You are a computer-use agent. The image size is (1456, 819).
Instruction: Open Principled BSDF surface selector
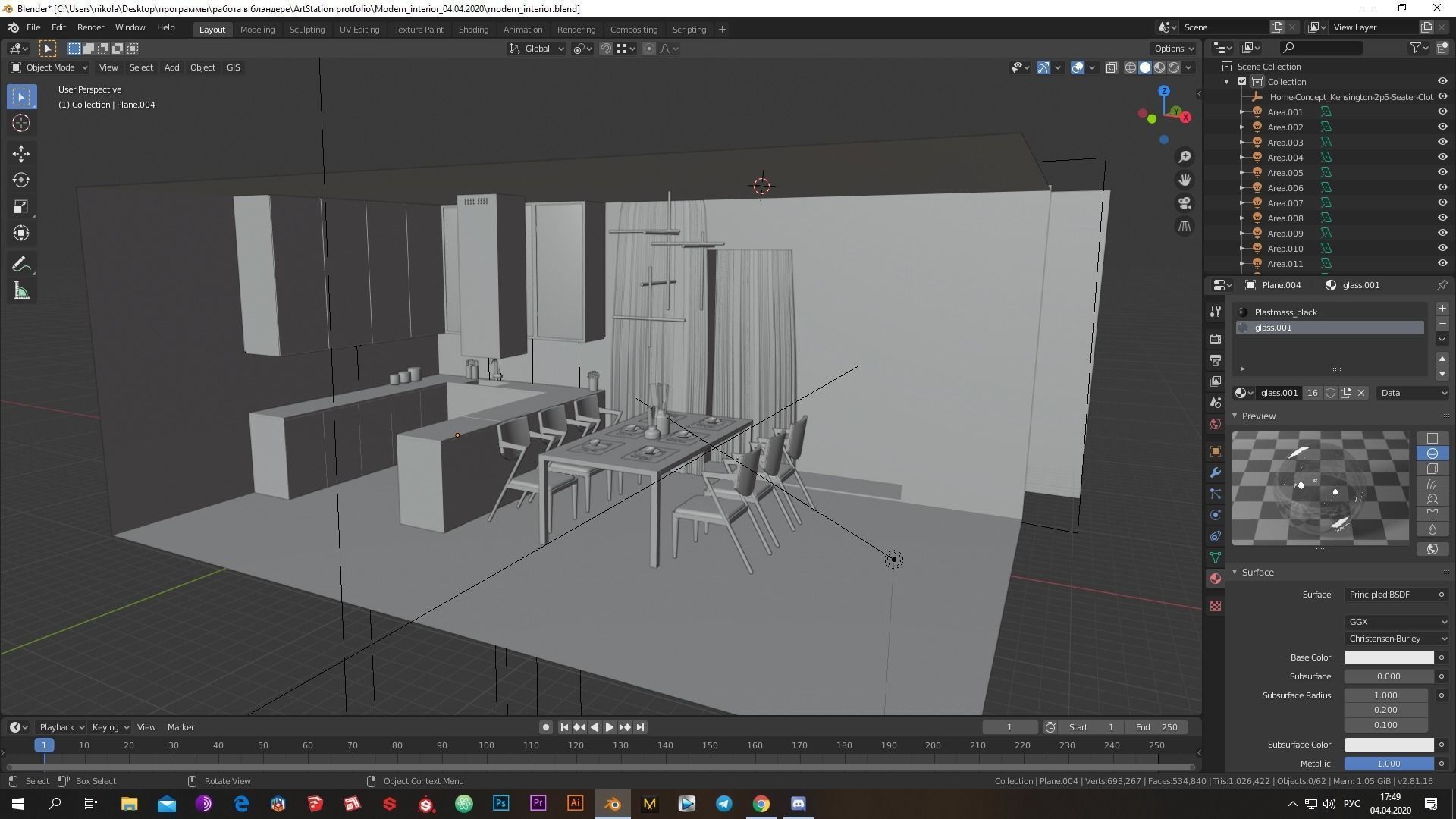pos(1389,595)
